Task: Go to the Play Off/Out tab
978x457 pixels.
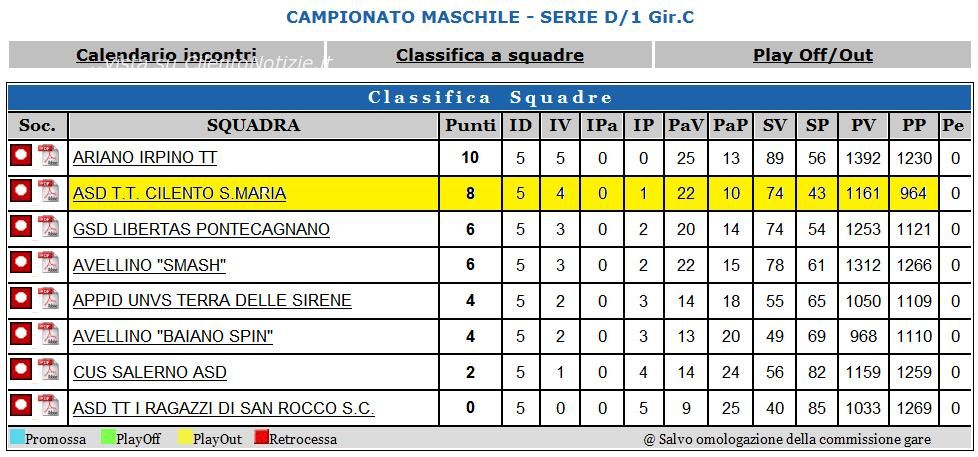Action: pos(813,55)
